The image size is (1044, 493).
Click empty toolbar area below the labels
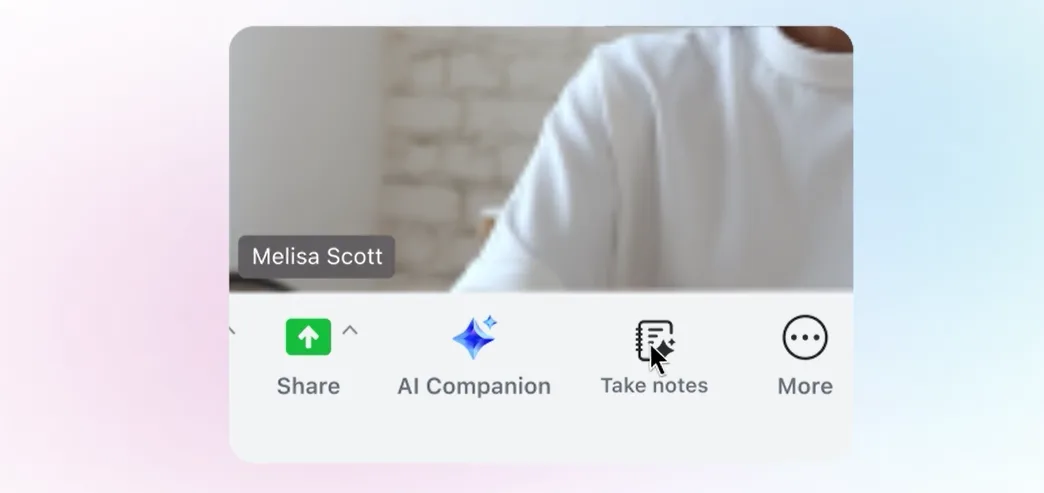pyautogui.click(x=541, y=433)
